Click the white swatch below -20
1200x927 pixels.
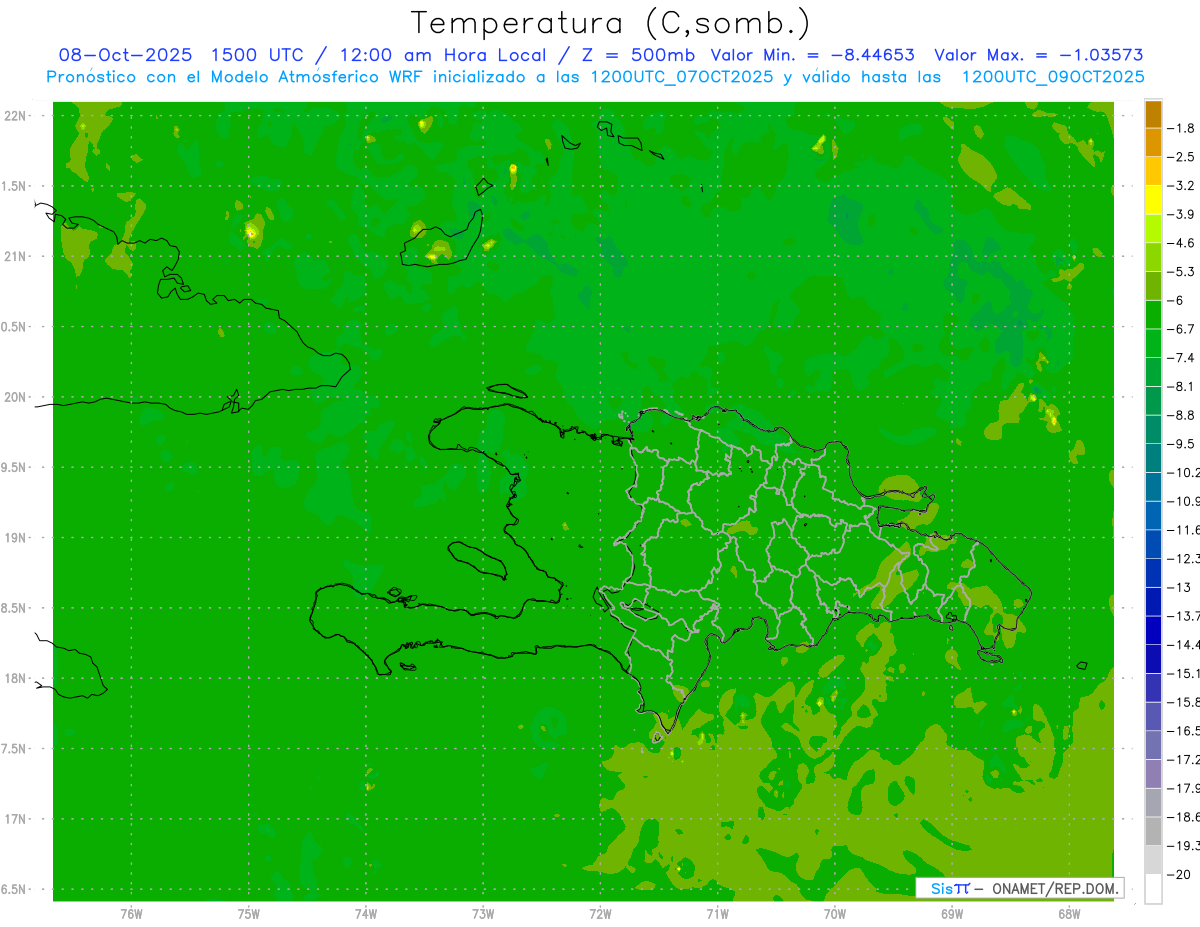pos(1153,889)
